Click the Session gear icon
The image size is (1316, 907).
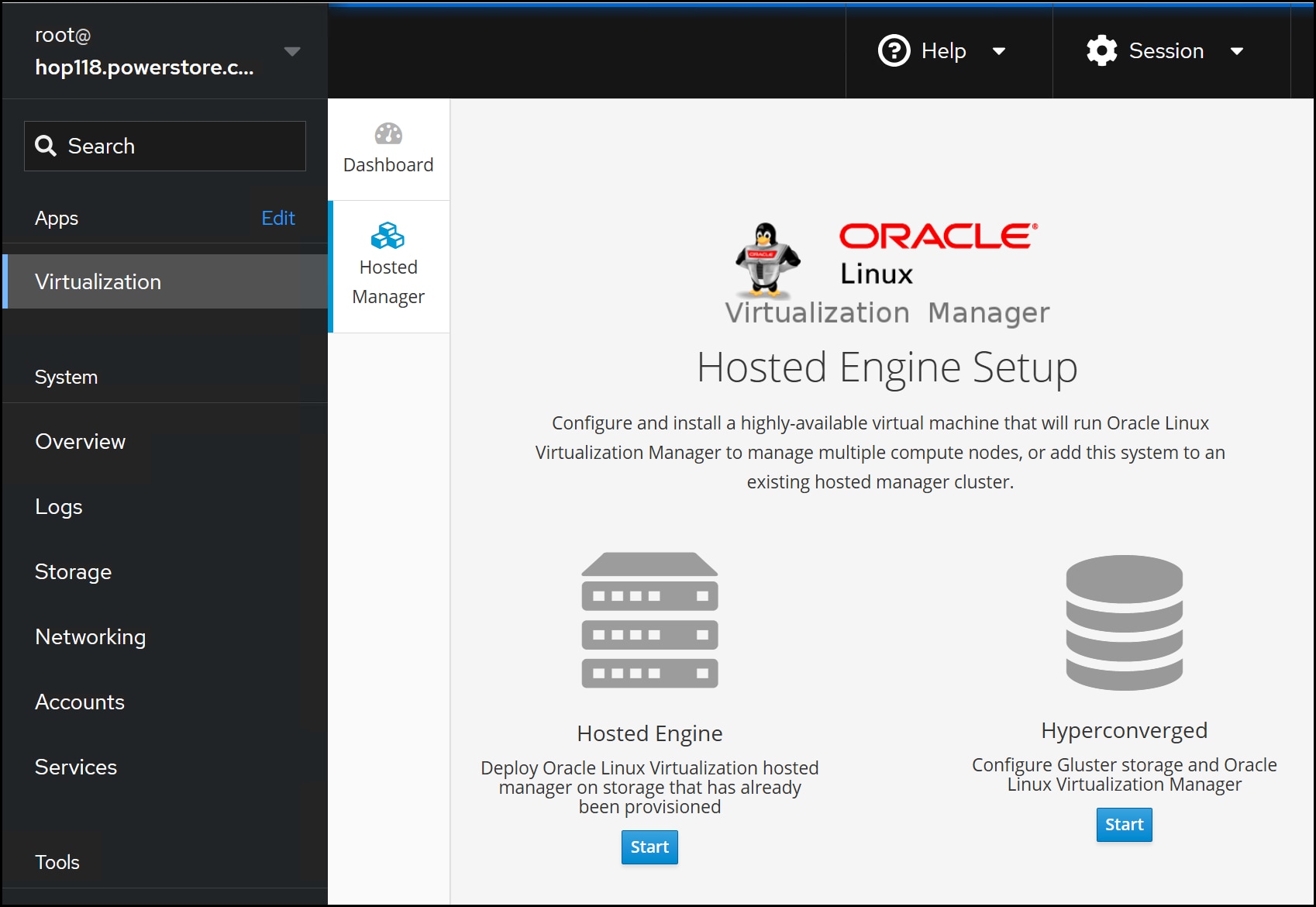coord(1101,51)
